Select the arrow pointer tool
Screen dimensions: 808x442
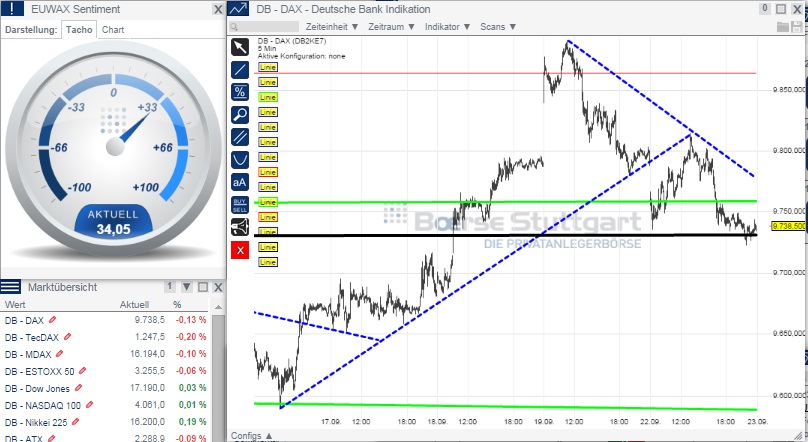[240, 47]
